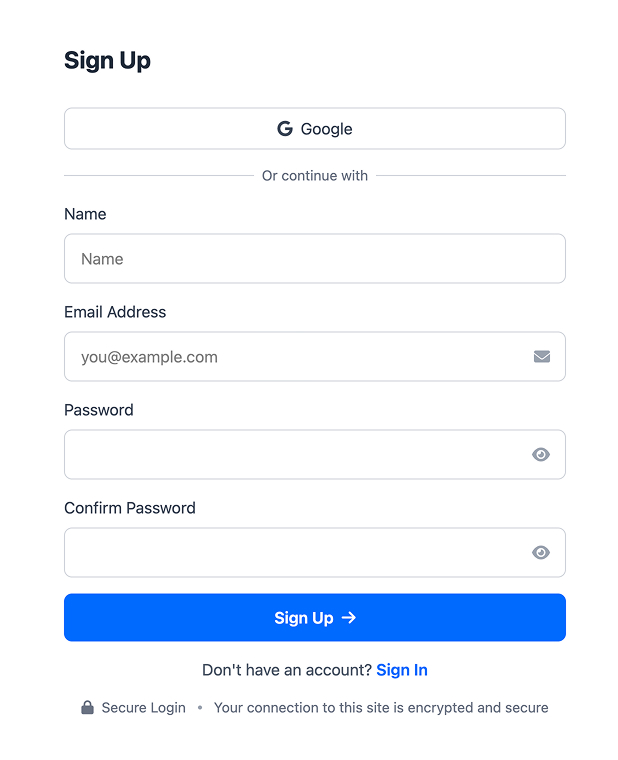The image size is (618, 760).
Task: Click the 'Or continue with' divider text
Action: click(315, 175)
